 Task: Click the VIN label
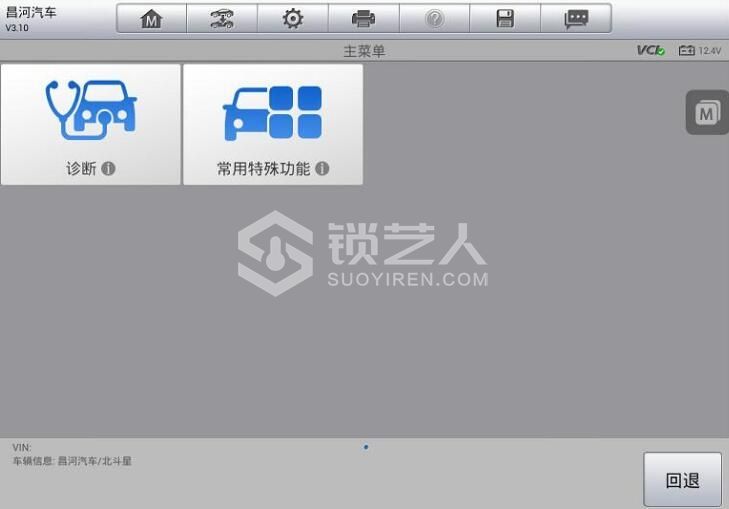pyautogui.click(x=22, y=447)
